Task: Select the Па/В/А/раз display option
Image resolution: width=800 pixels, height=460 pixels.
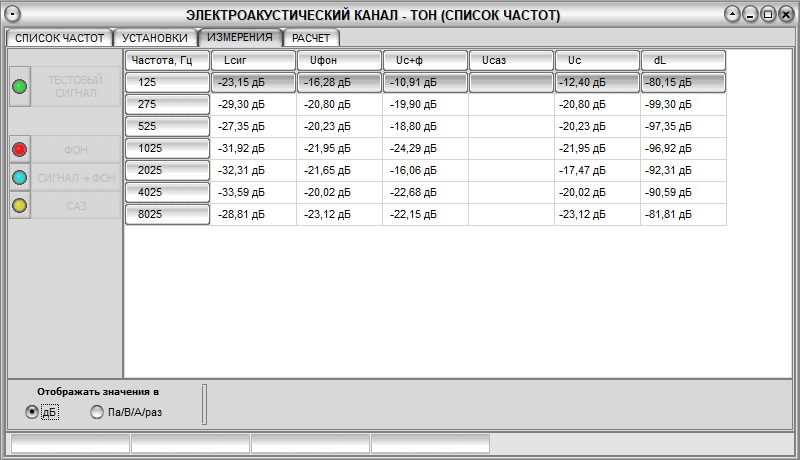Action: (97, 412)
